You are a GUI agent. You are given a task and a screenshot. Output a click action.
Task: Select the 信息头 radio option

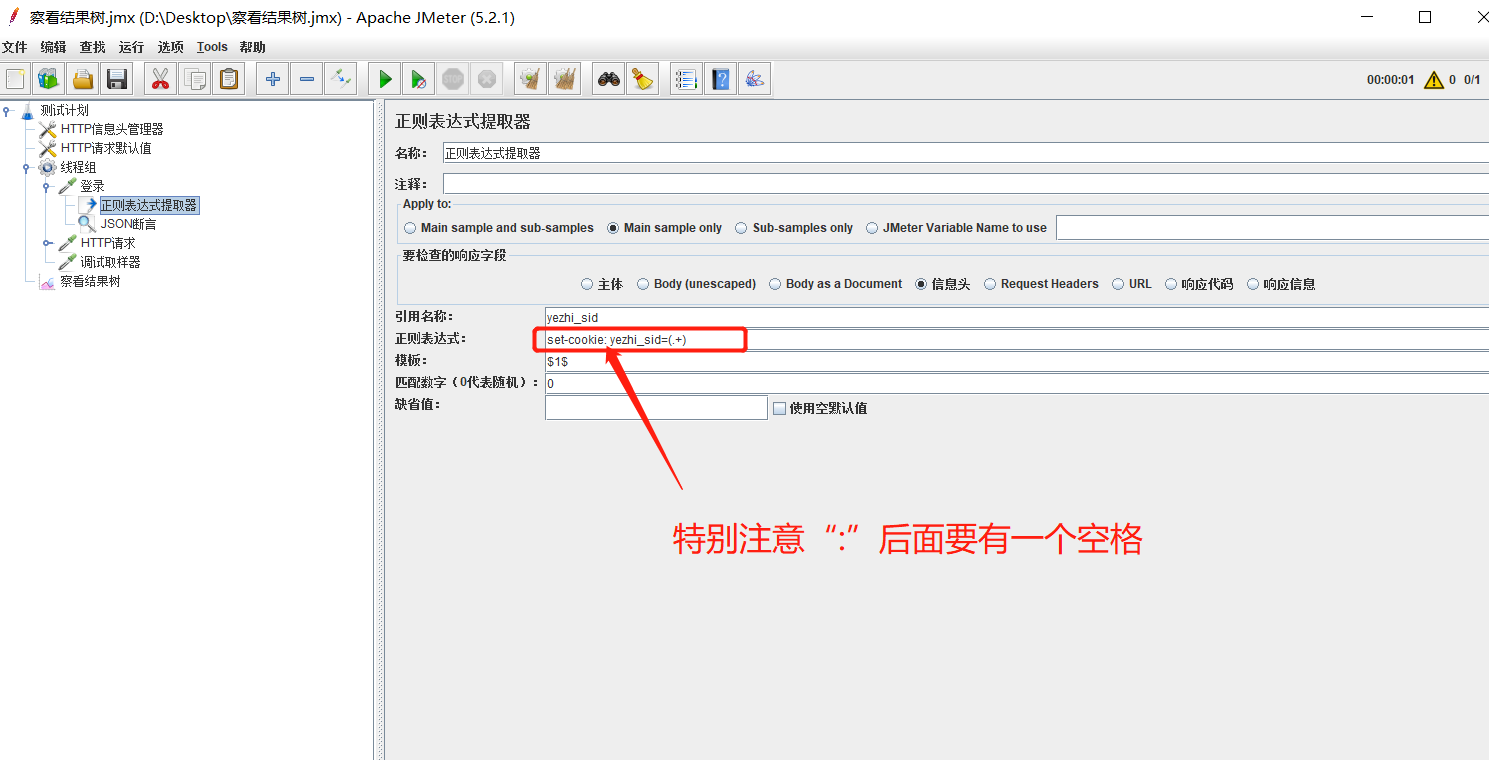[921, 284]
